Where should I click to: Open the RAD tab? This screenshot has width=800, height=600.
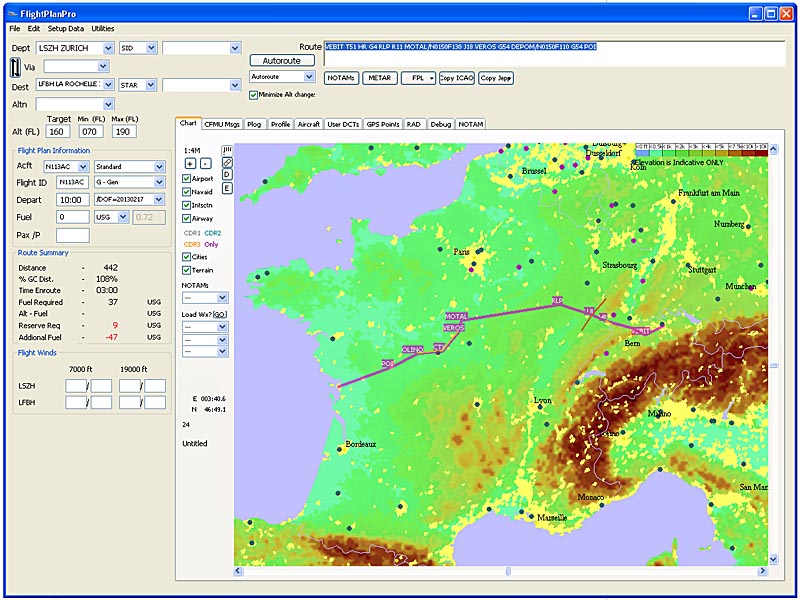(x=414, y=124)
